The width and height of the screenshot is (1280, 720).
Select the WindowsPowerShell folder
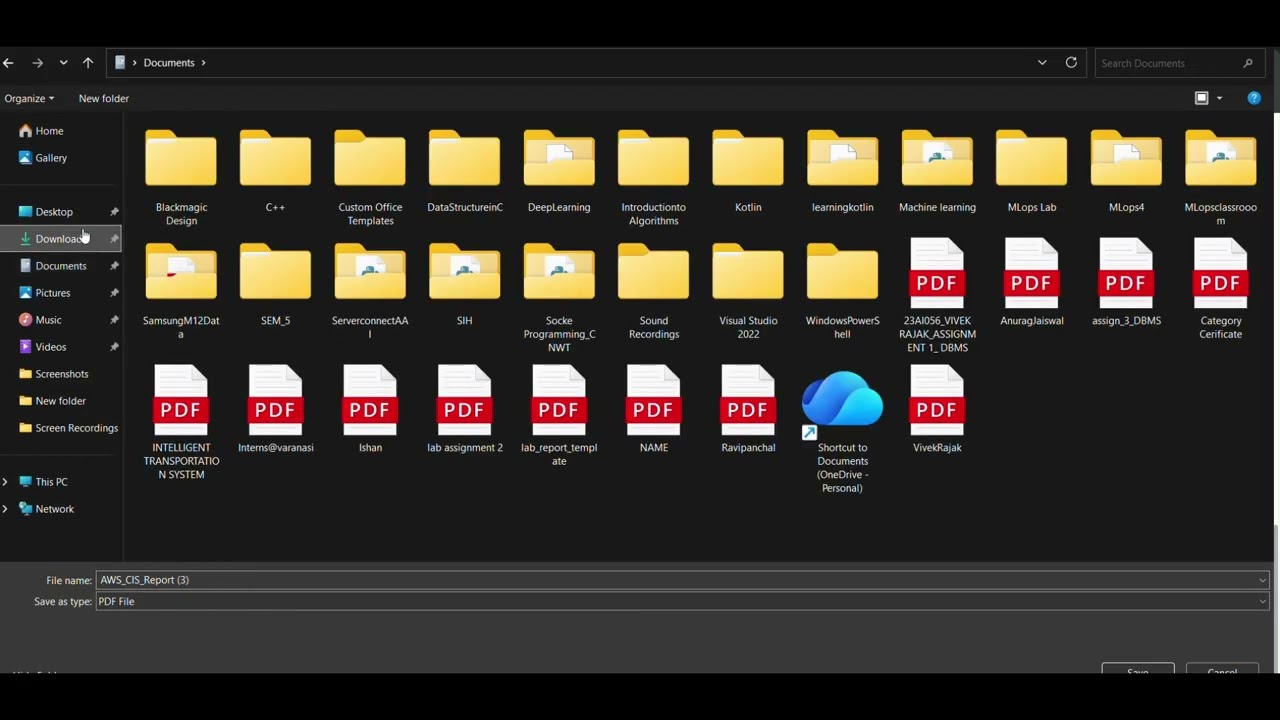point(843,291)
